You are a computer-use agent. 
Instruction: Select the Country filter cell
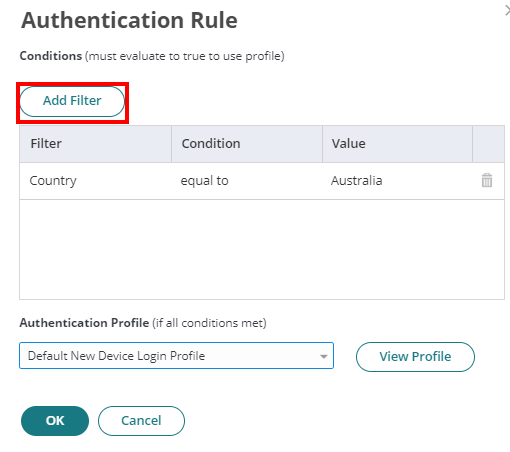pos(95,181)
